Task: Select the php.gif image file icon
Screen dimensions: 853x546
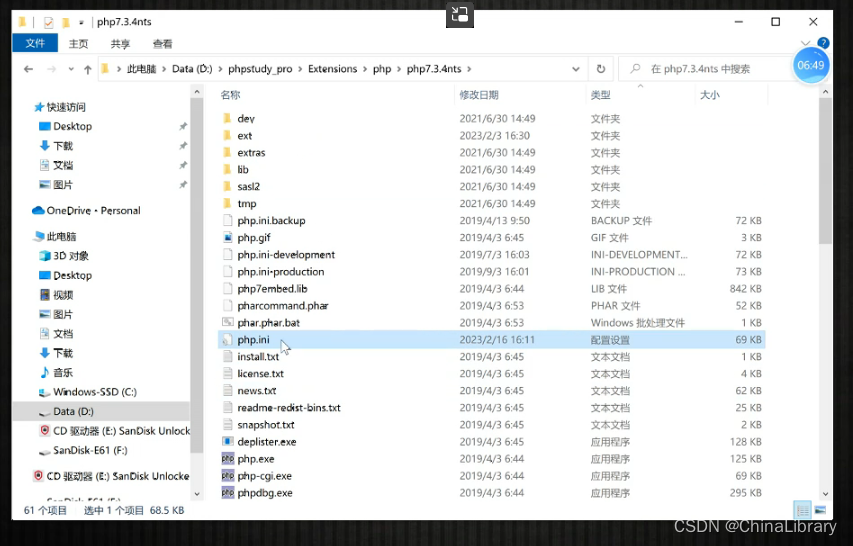Action: tap(227, 238)
